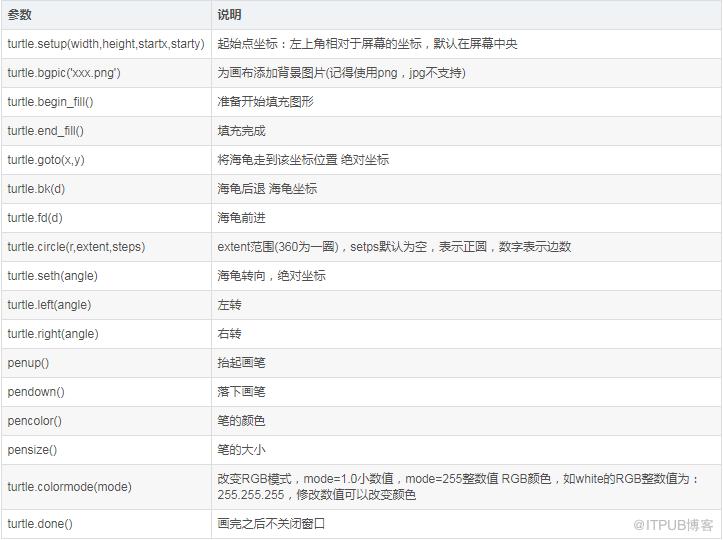Image resolution: width=723 pixels, height=540 pixels.
Task: Click description starting 'extent范围(360为一圈)'
Action: [x=394, y=247]
